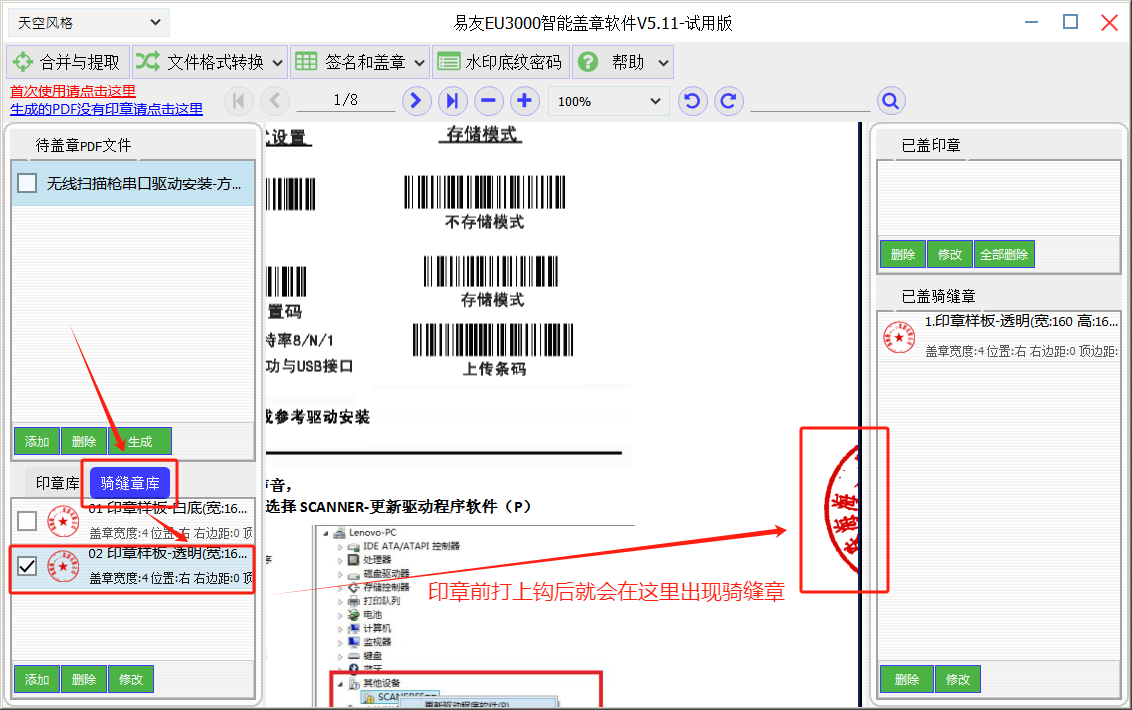The image size is (1132, 710).
Task: Rotate the page clockwise
Action: pyautogui.click(x=728, y=101)
